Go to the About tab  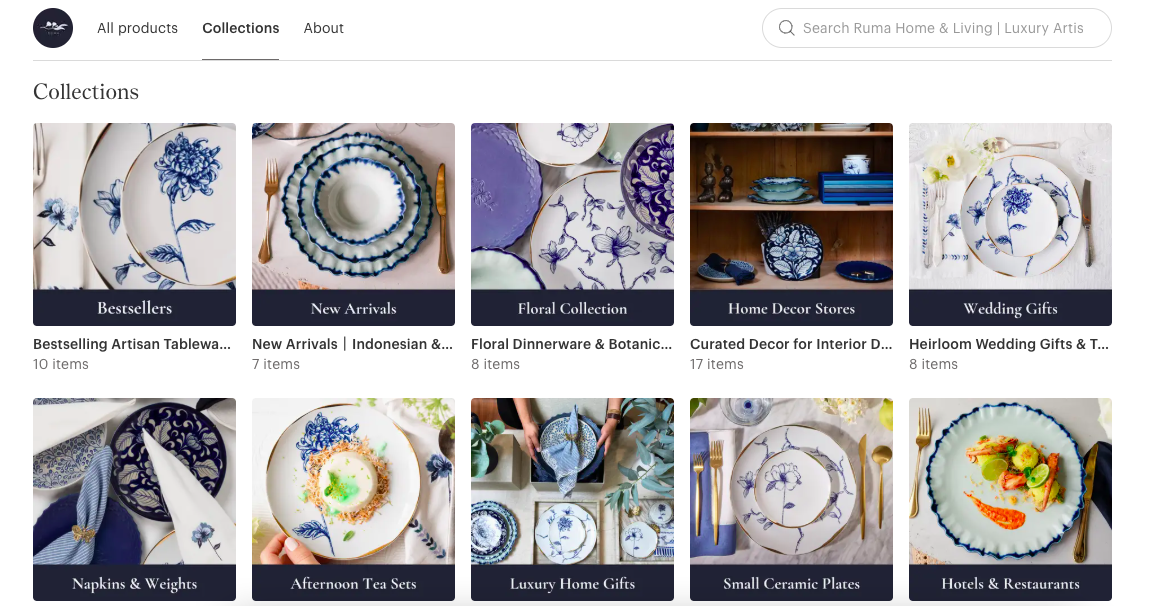coord(323,28)
